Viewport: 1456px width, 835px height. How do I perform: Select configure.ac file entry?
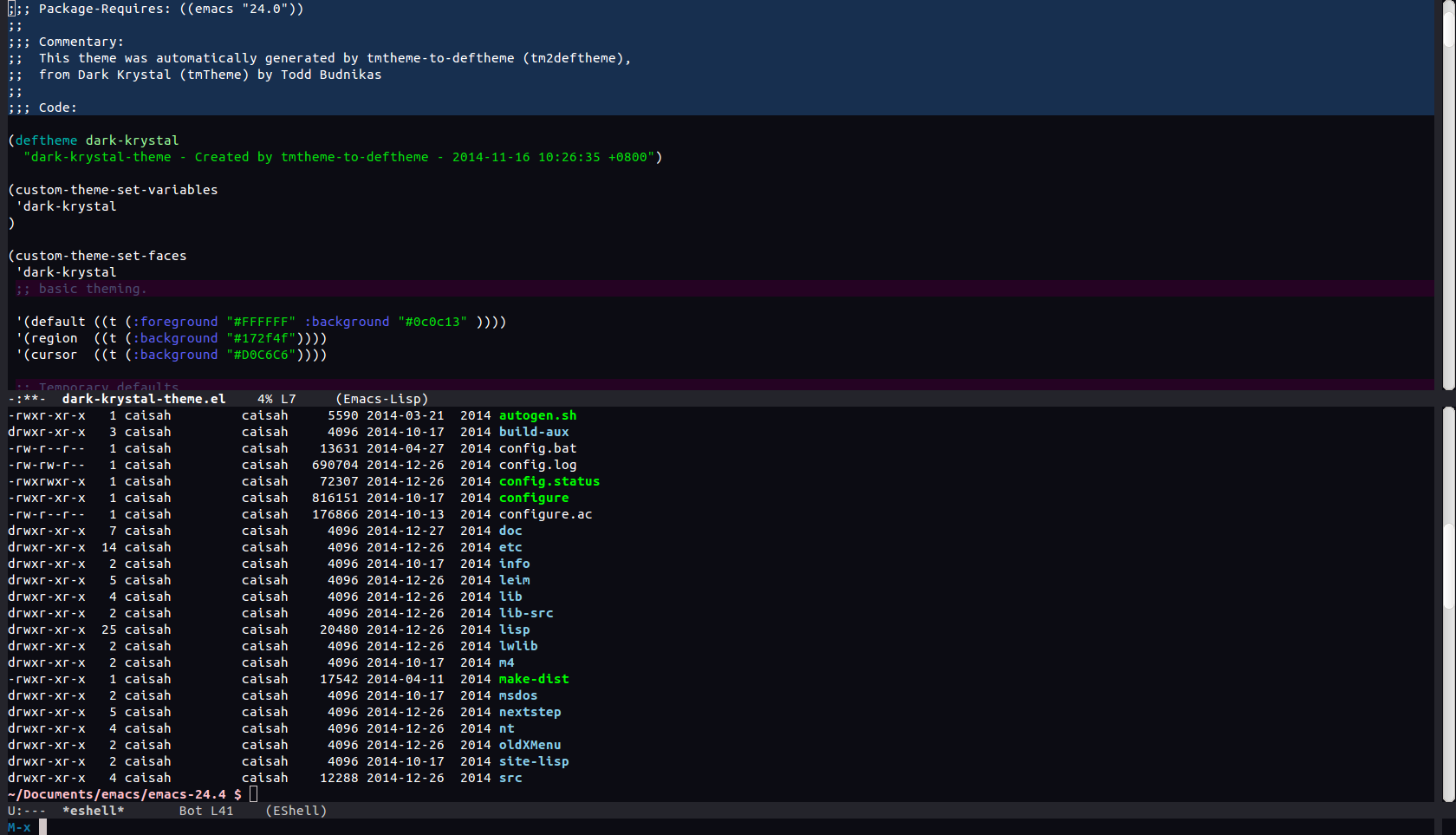click(545, 514)
